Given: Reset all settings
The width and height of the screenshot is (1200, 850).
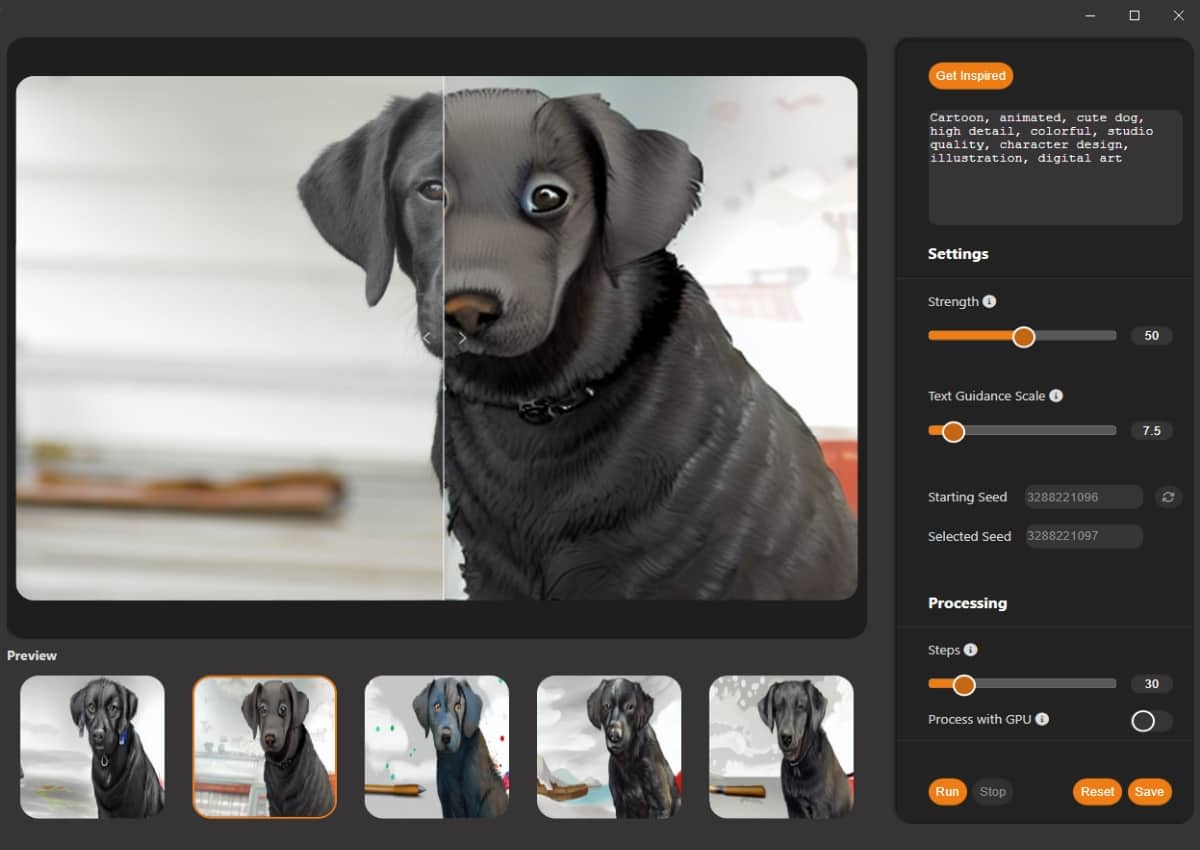Looking at the screenshot, I should (1096, 791).
